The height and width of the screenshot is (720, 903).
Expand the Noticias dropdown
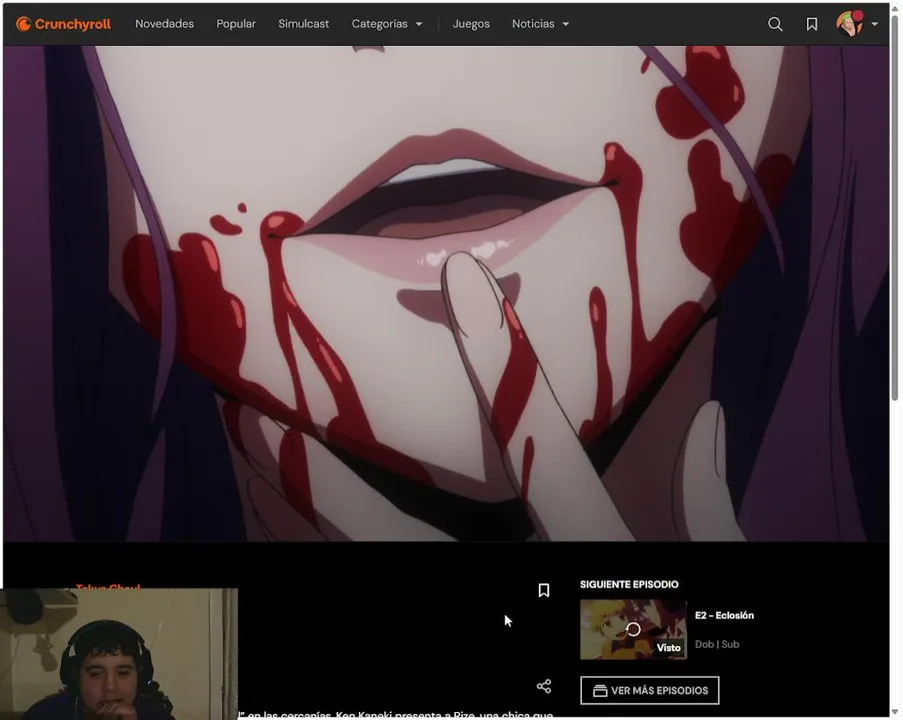pos(541,24)
